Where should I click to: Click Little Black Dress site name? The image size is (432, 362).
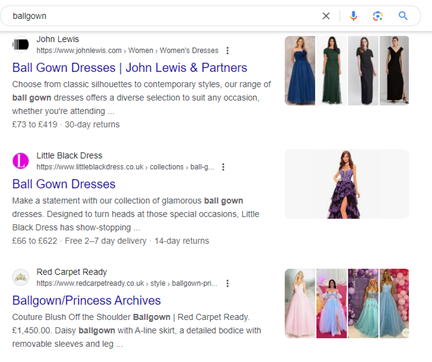[x=69, y=155]
